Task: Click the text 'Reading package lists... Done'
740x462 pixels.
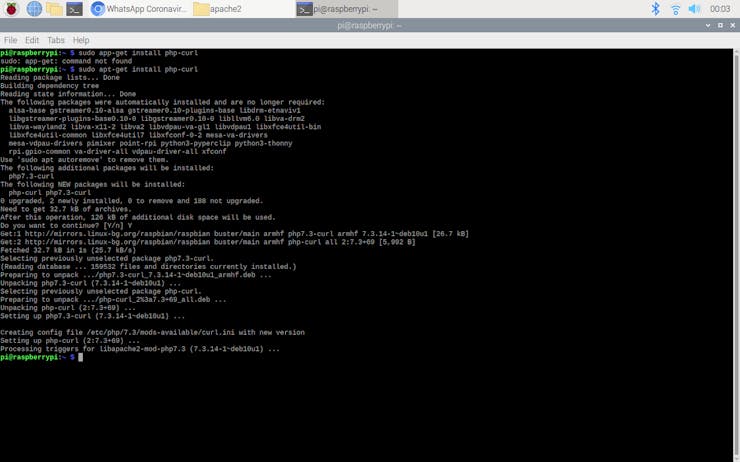Action: (60, 77)
